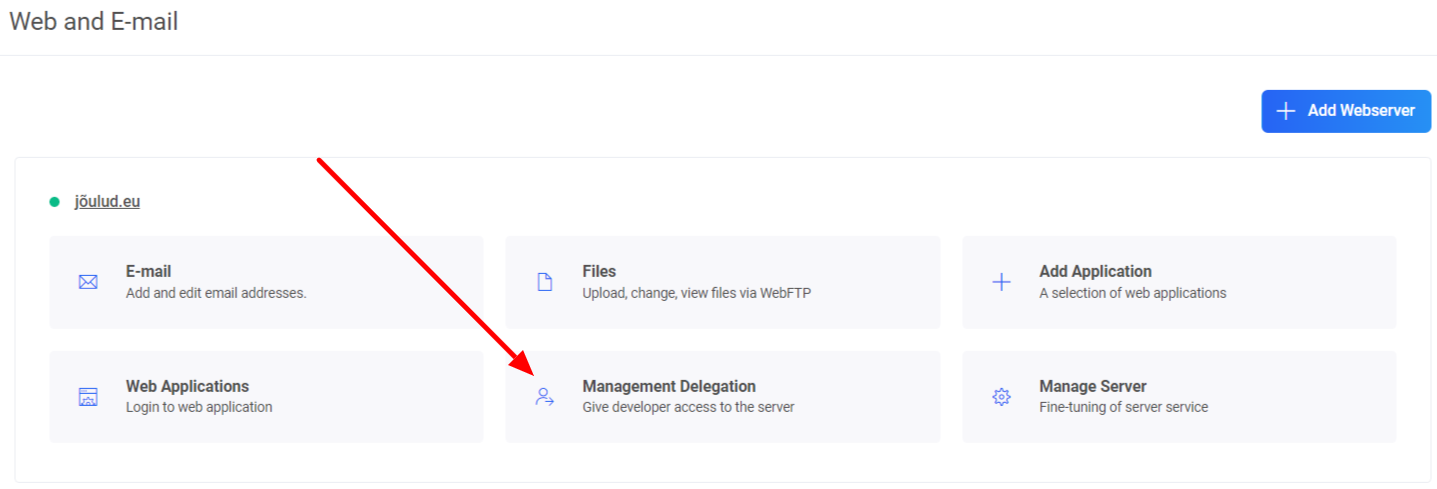Click the E-mail envelope icon

click(88, 282)
